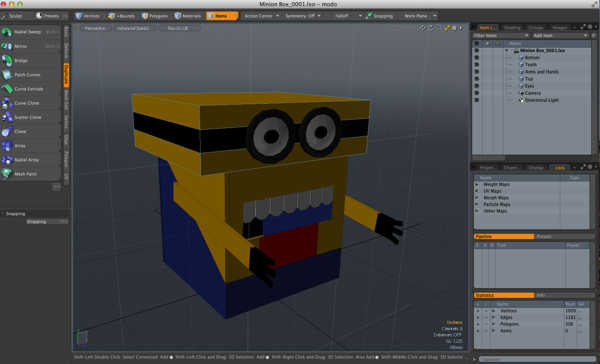Switch to Polygons selection mode
600x364 pixels.
coord(155,16)
